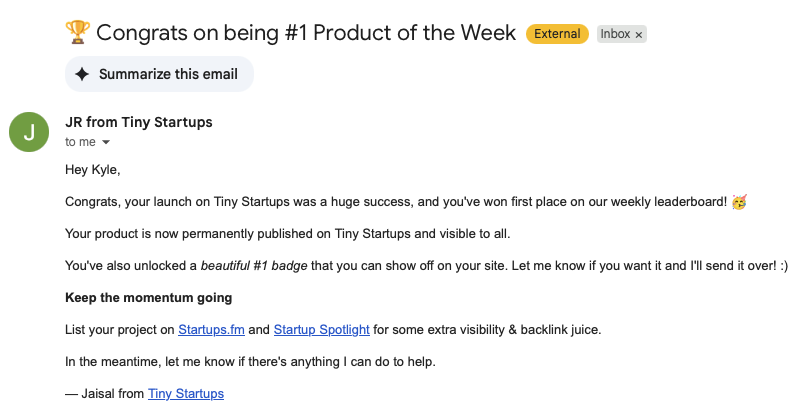Click the sender name JR from Tiny Startups
The width and height of the screenshot is (798, 418).
139,122
